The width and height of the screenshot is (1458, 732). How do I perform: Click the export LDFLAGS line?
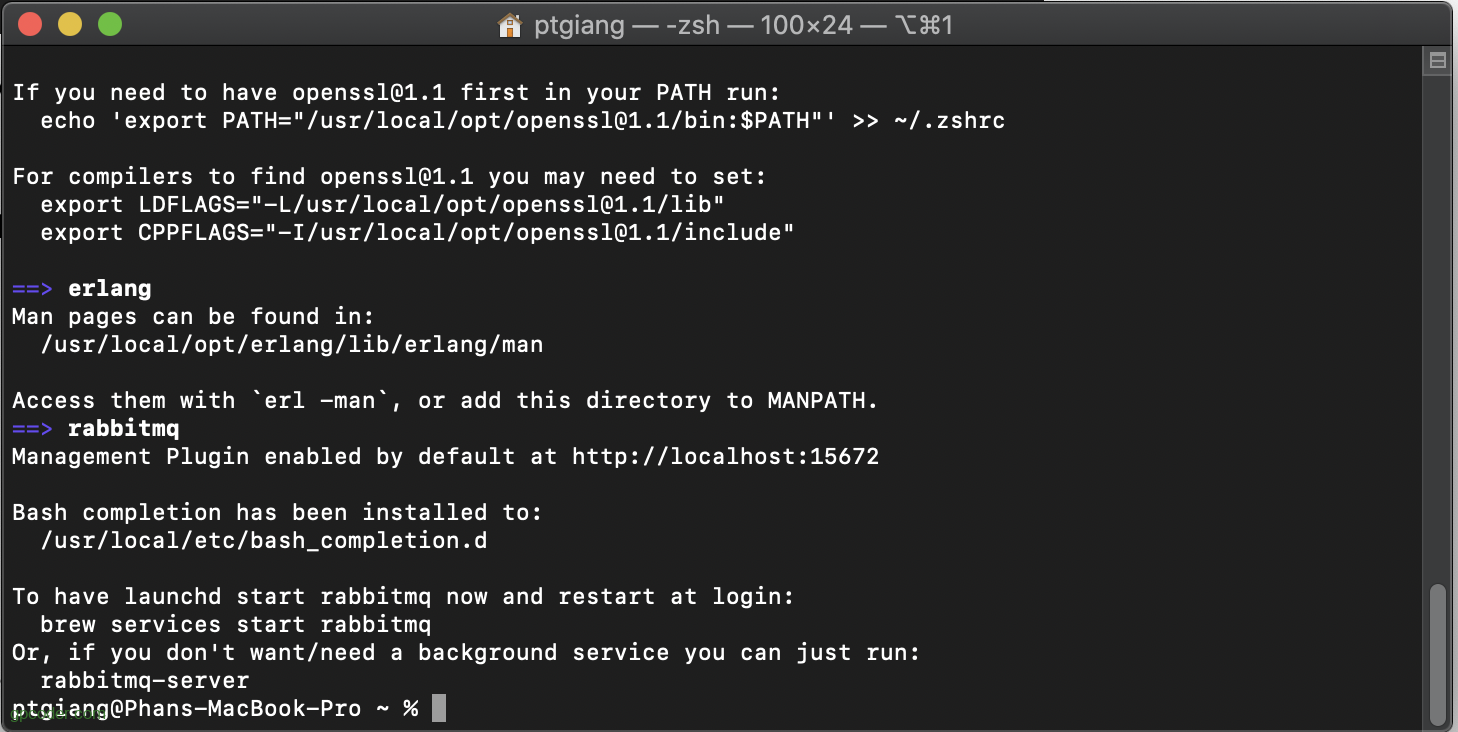382,205
